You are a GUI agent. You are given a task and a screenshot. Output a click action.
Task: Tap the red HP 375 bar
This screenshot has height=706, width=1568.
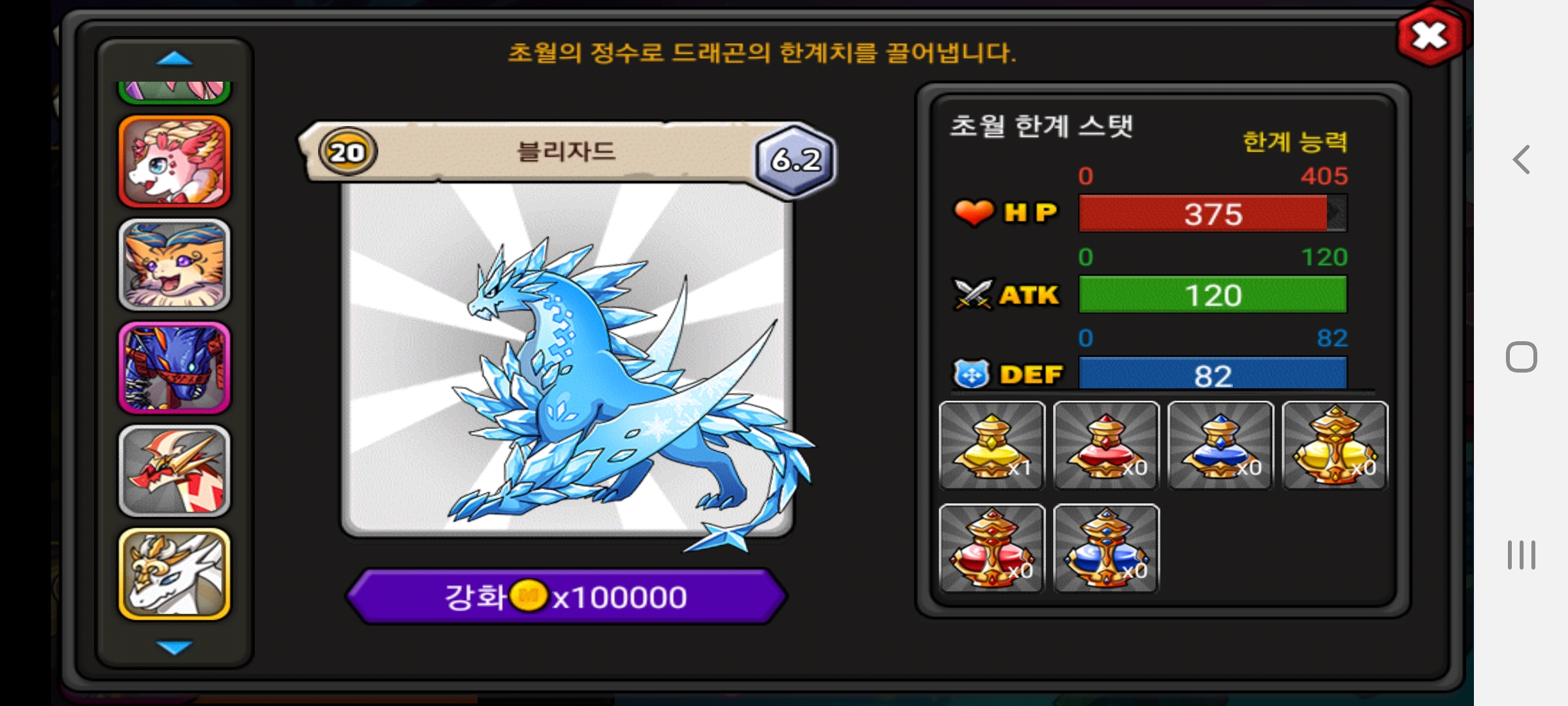[1213, 214]
